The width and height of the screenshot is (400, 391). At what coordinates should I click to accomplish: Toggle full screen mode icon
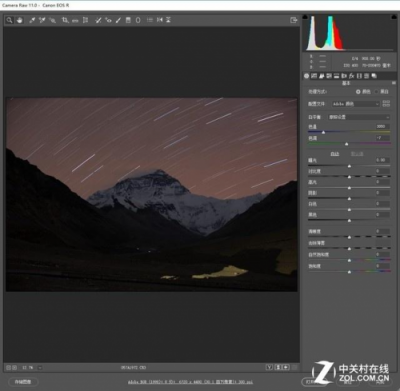[293, 20]
